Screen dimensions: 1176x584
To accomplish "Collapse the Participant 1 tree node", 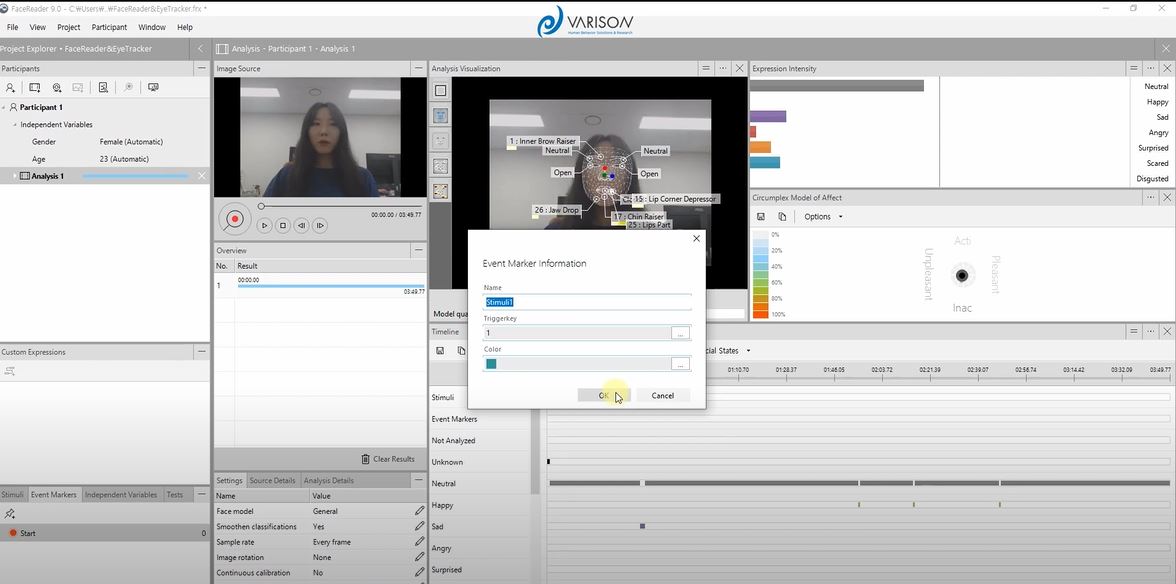I will (x=4, y=107).
